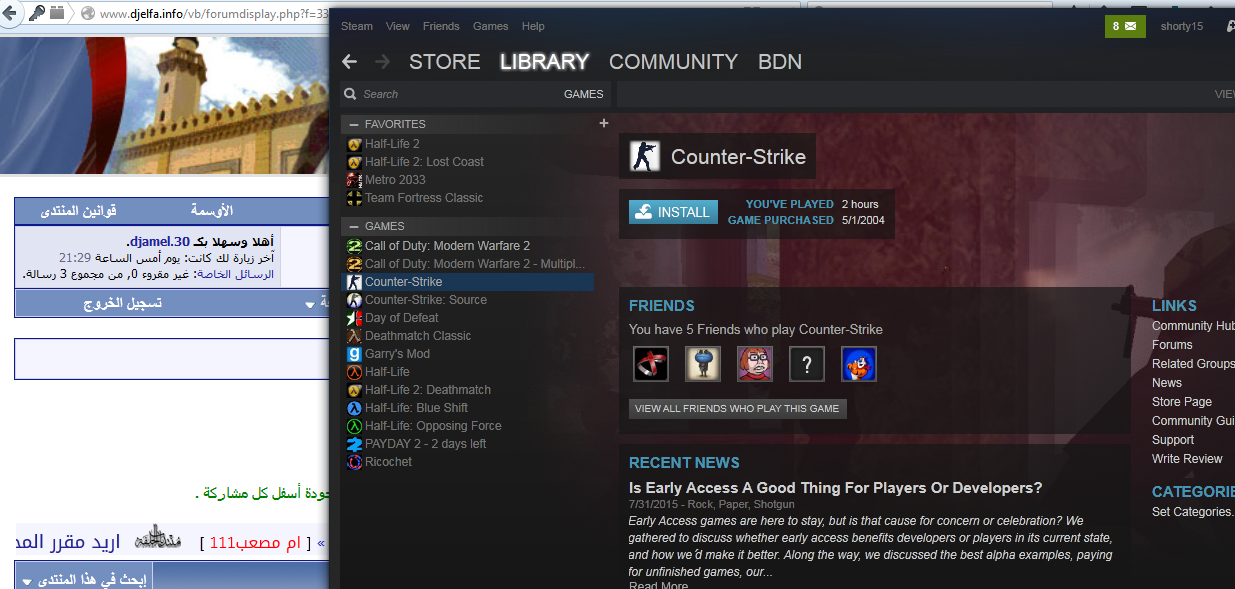Click the globe site icon in browser

coord(88,13)
